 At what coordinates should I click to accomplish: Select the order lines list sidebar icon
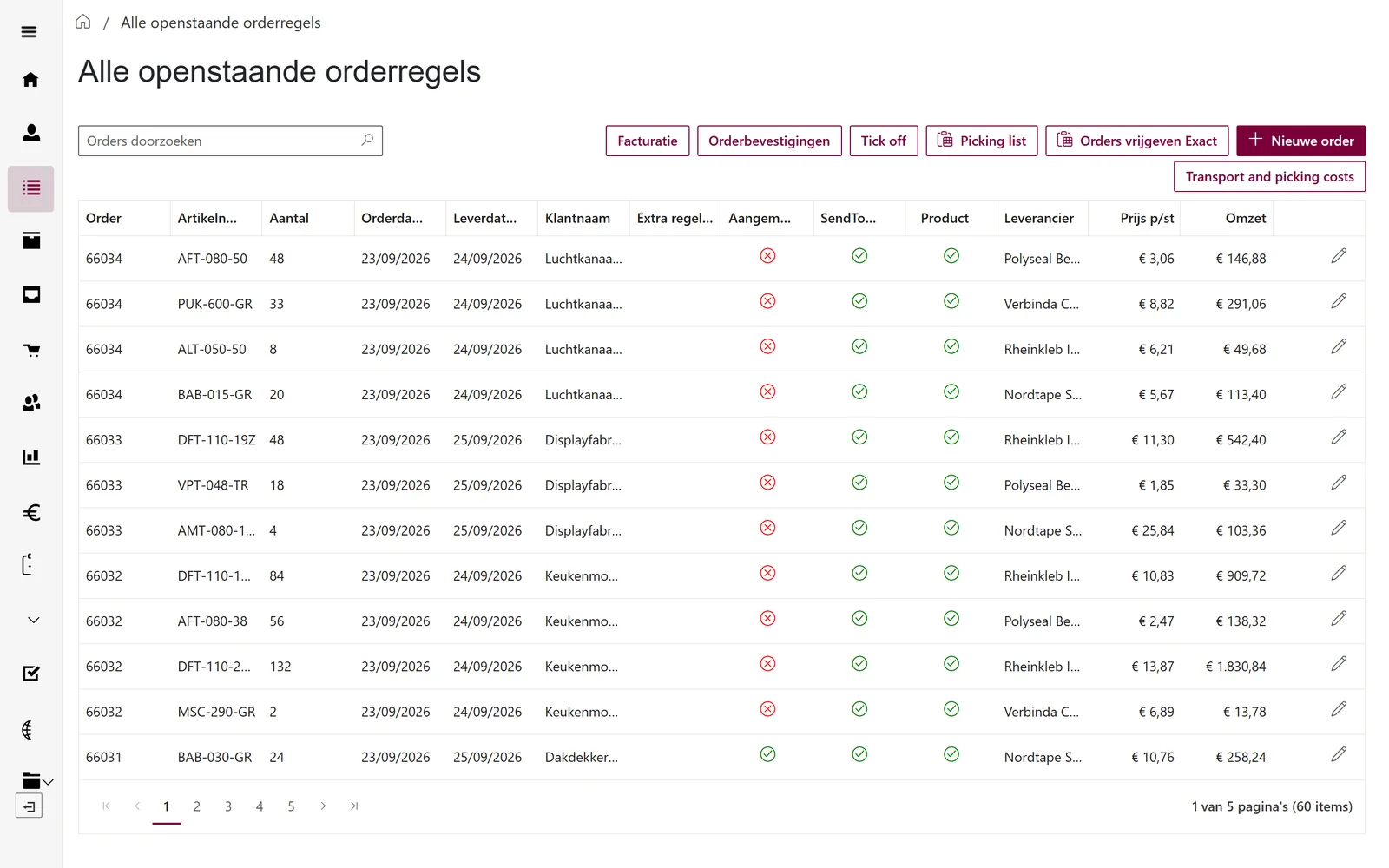click(31, 188)
